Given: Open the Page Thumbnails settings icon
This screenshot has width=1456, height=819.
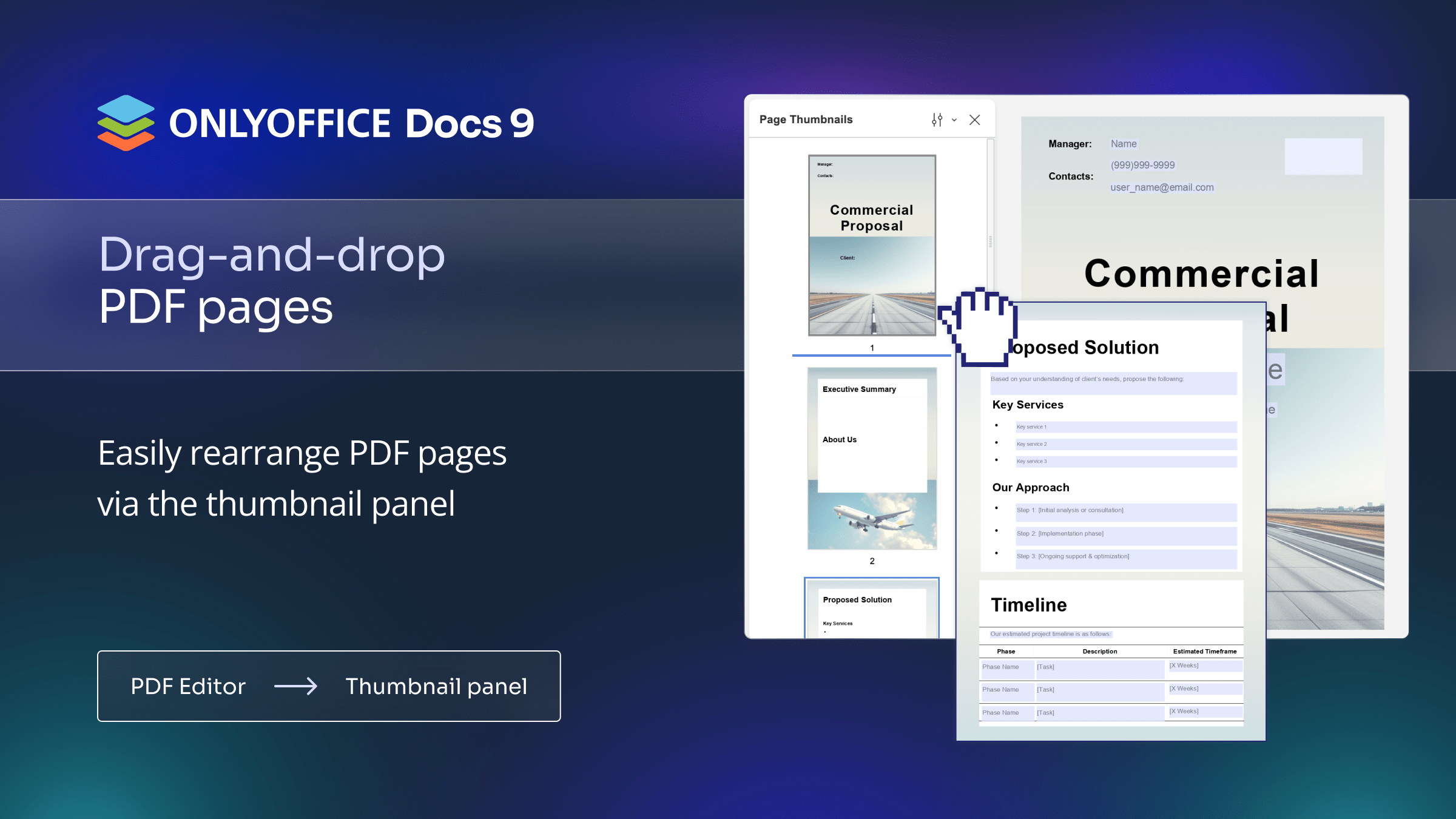Looking at the screenshot, I should click(x=937, y=120).
